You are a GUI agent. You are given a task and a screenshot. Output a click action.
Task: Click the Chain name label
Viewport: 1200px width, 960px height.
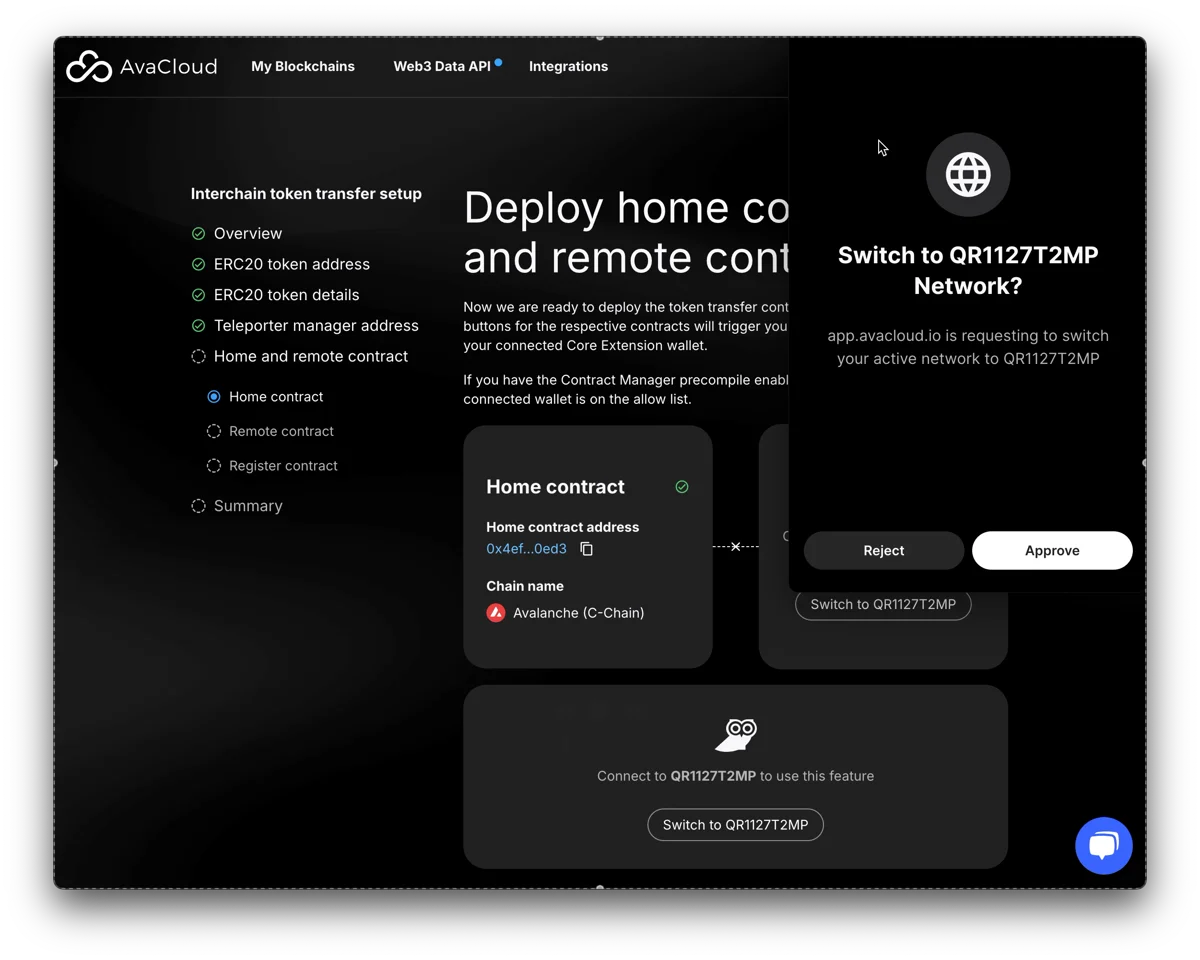[525, 586]
